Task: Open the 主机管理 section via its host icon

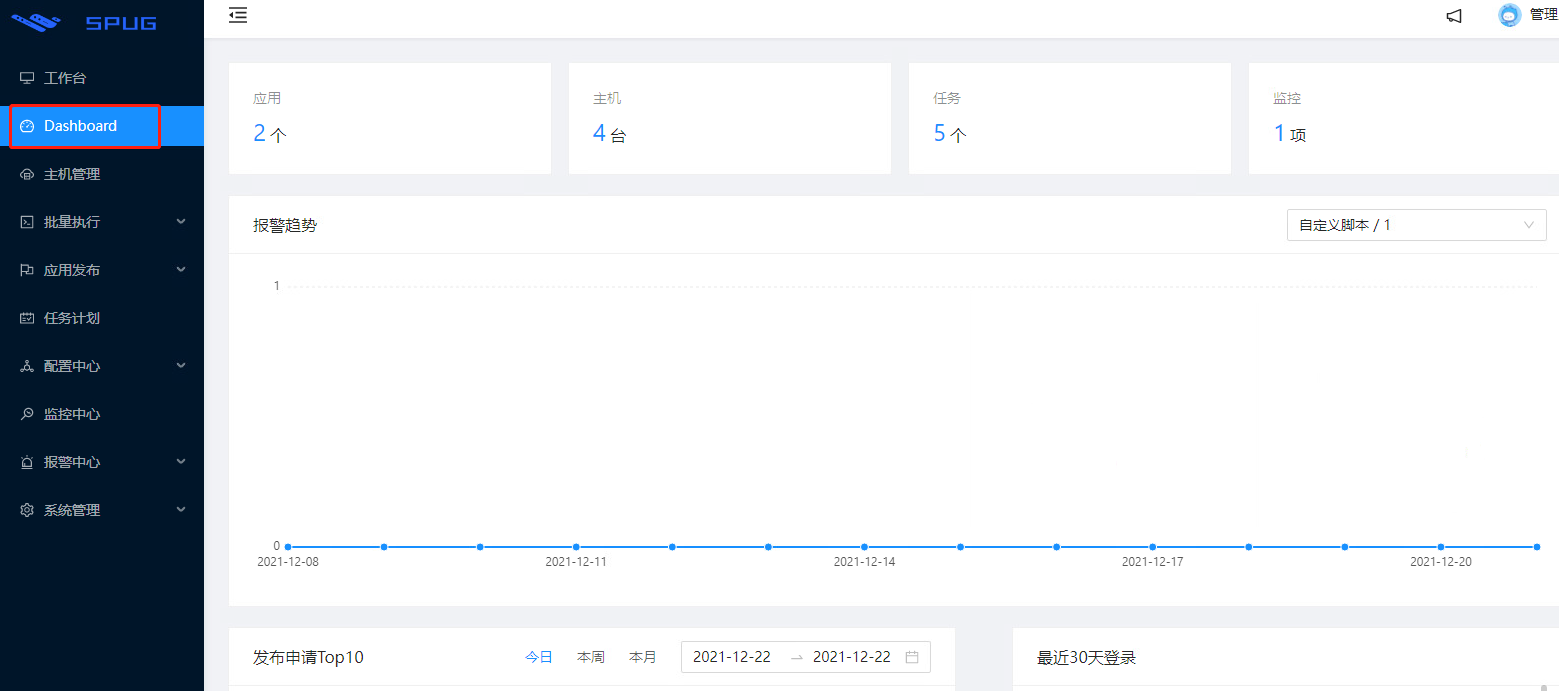Action: click(x=26, y=173)
